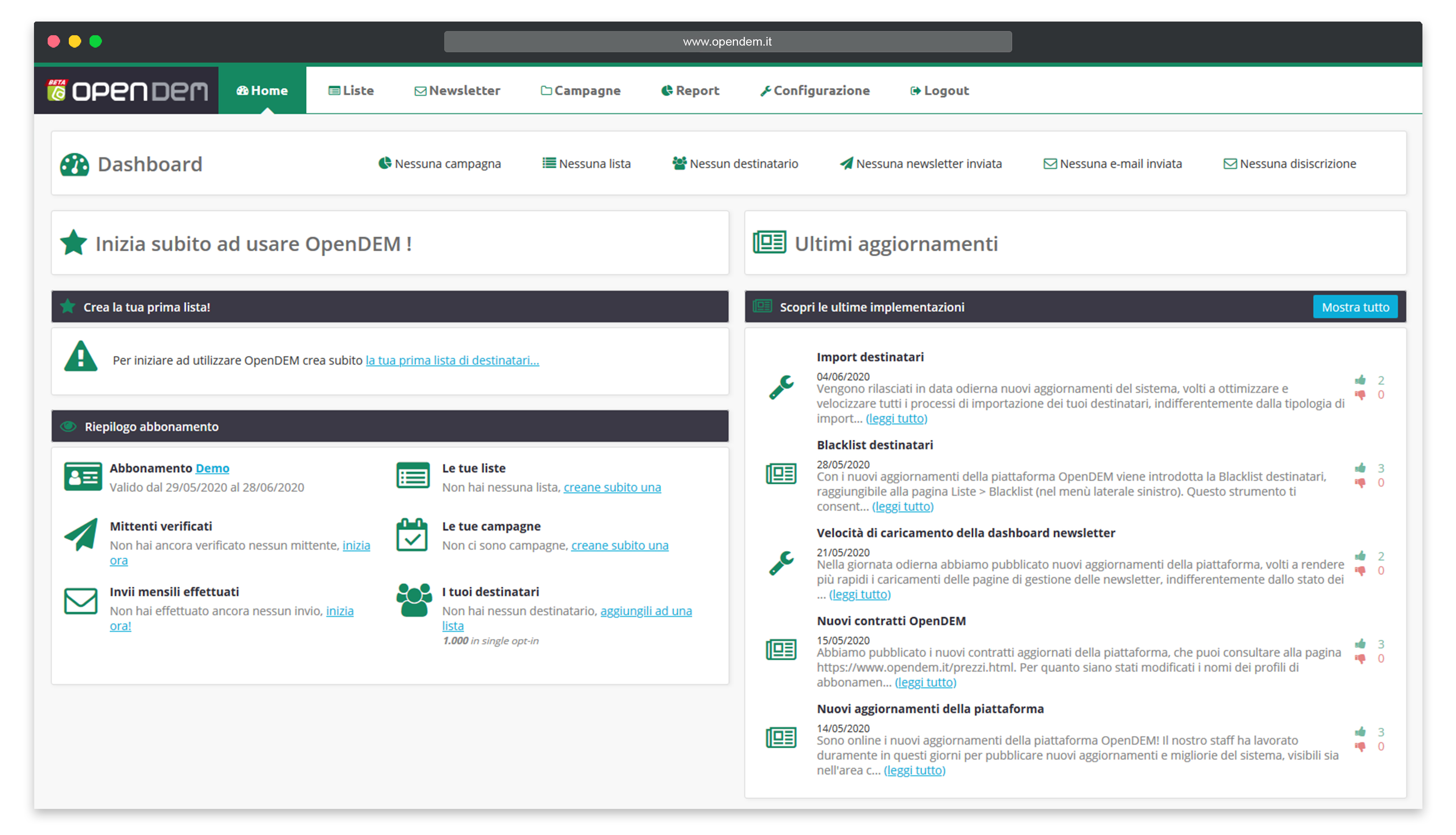Click Nessuna lista in the dashboard summary
1456x835 pixels.
pyautogui.click(x=586, y=163)
